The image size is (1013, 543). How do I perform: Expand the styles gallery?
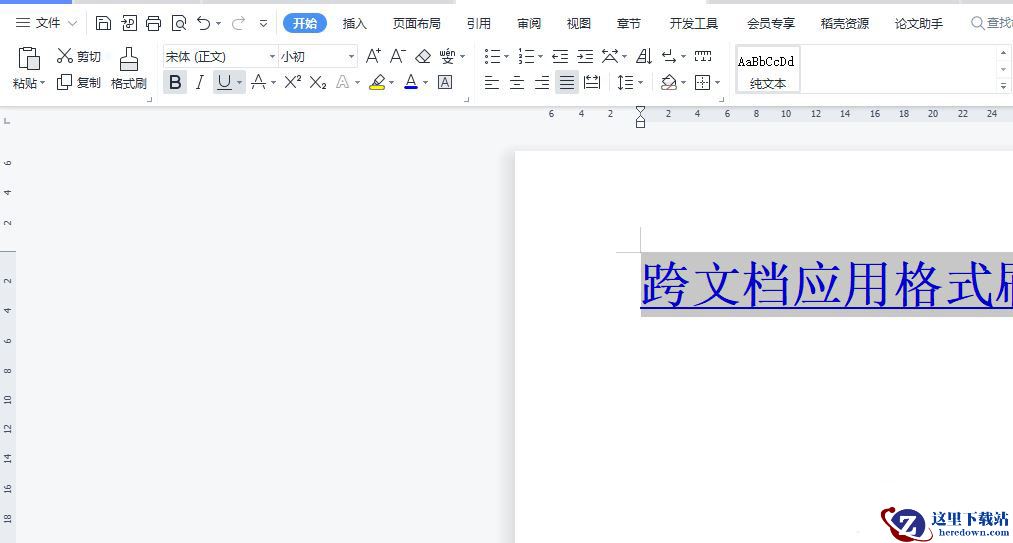click(x=1003, y=85)
